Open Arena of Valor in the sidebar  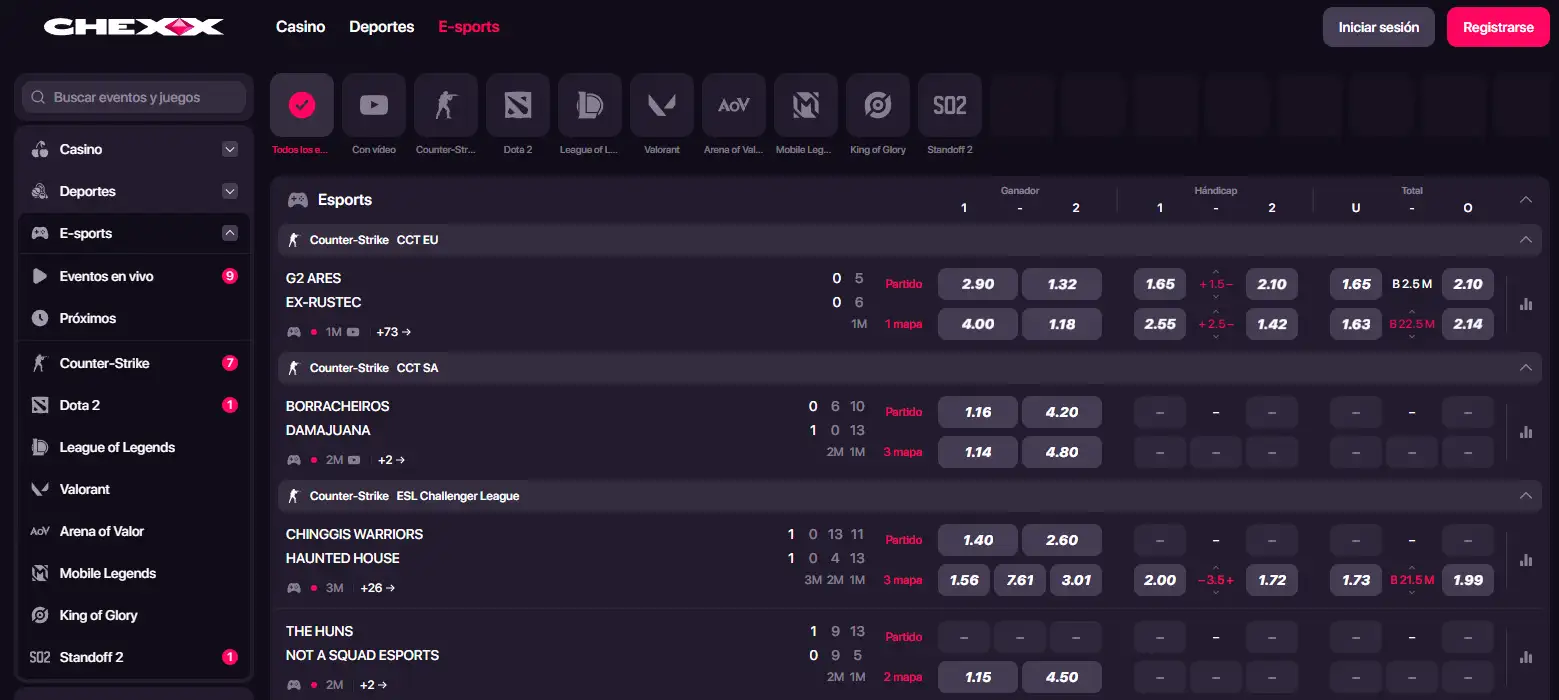click(134, 531)
